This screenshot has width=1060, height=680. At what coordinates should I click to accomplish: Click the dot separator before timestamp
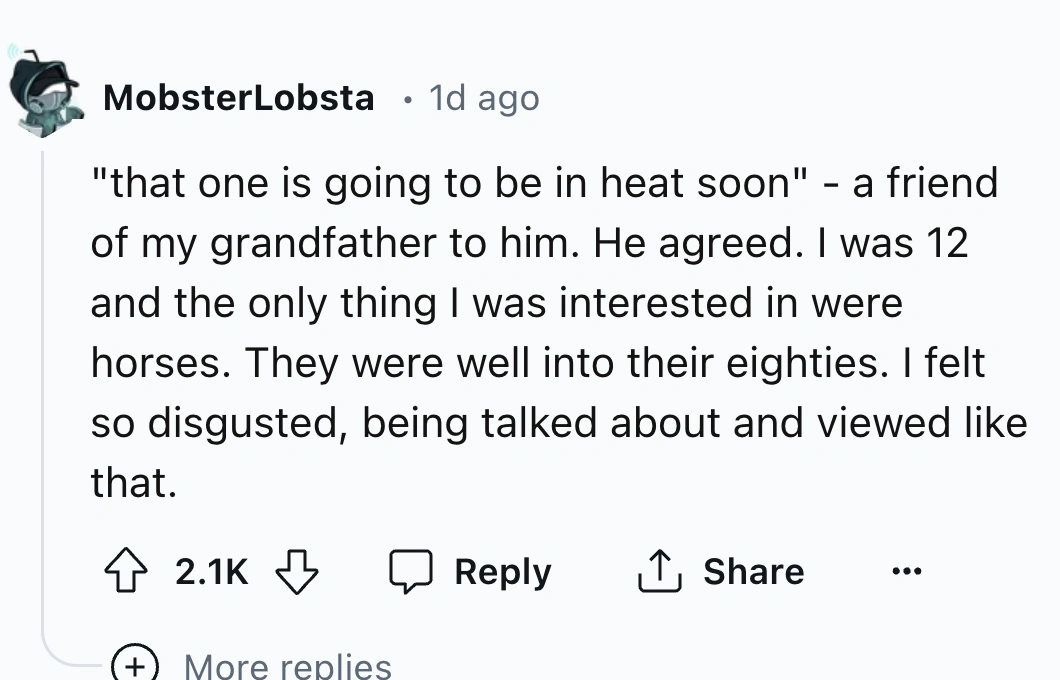(406, 99)
